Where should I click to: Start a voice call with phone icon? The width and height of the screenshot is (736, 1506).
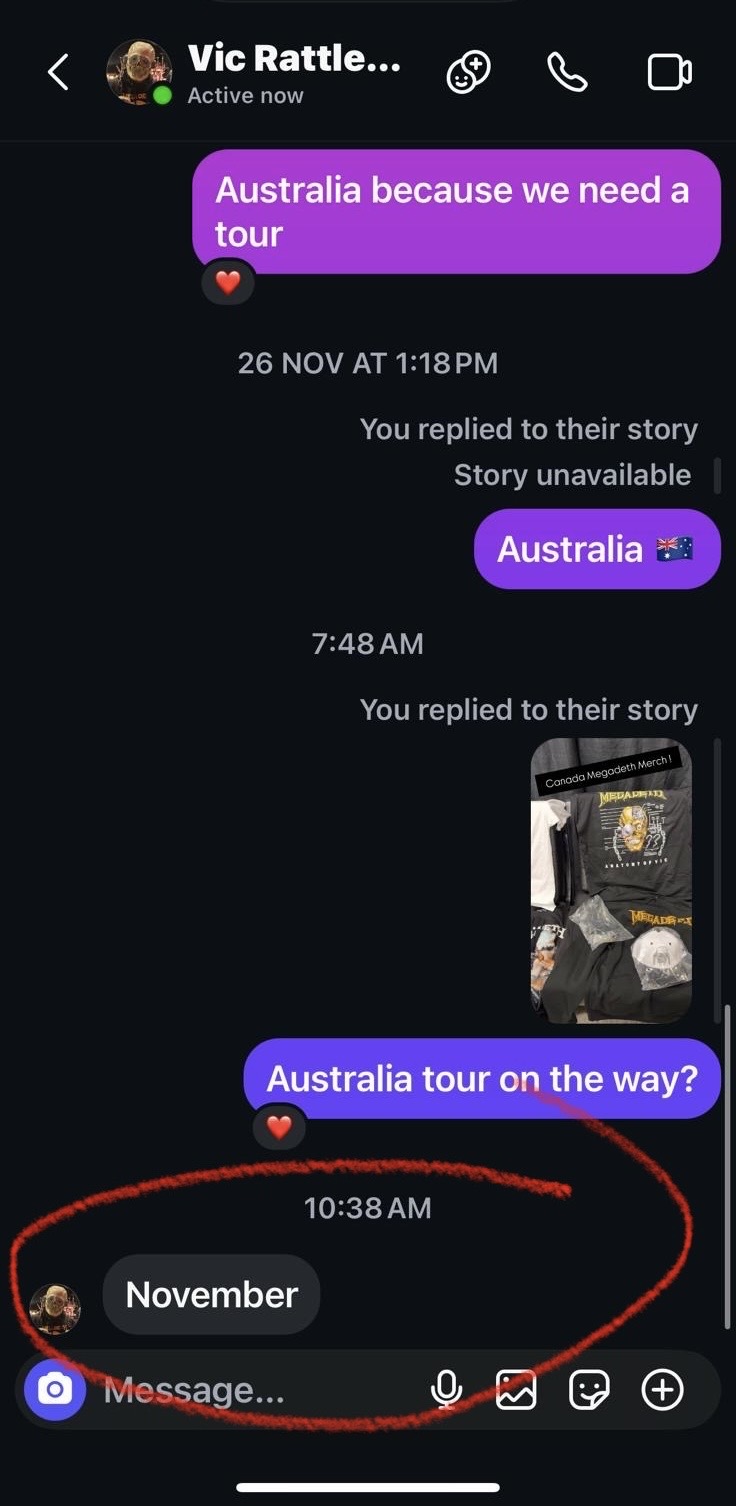tap(567, 72)
